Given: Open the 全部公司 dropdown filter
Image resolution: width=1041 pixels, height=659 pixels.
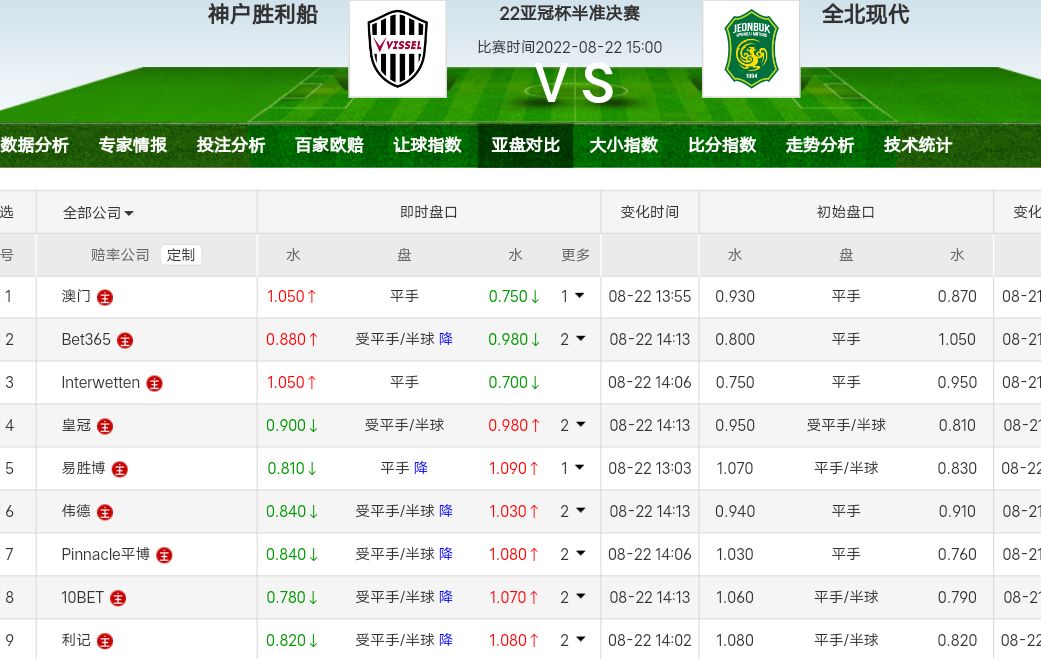Looking at the screenshot, I should (x=98, y=212).
